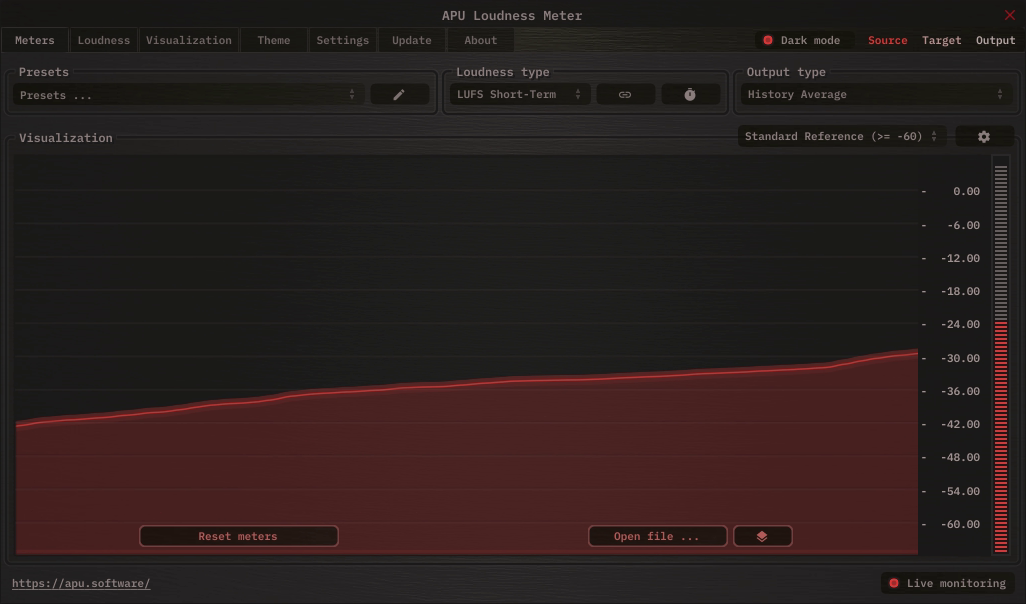Toggle Dark mode
Viewport: 1026px width, 604px height.
[801, 40]
